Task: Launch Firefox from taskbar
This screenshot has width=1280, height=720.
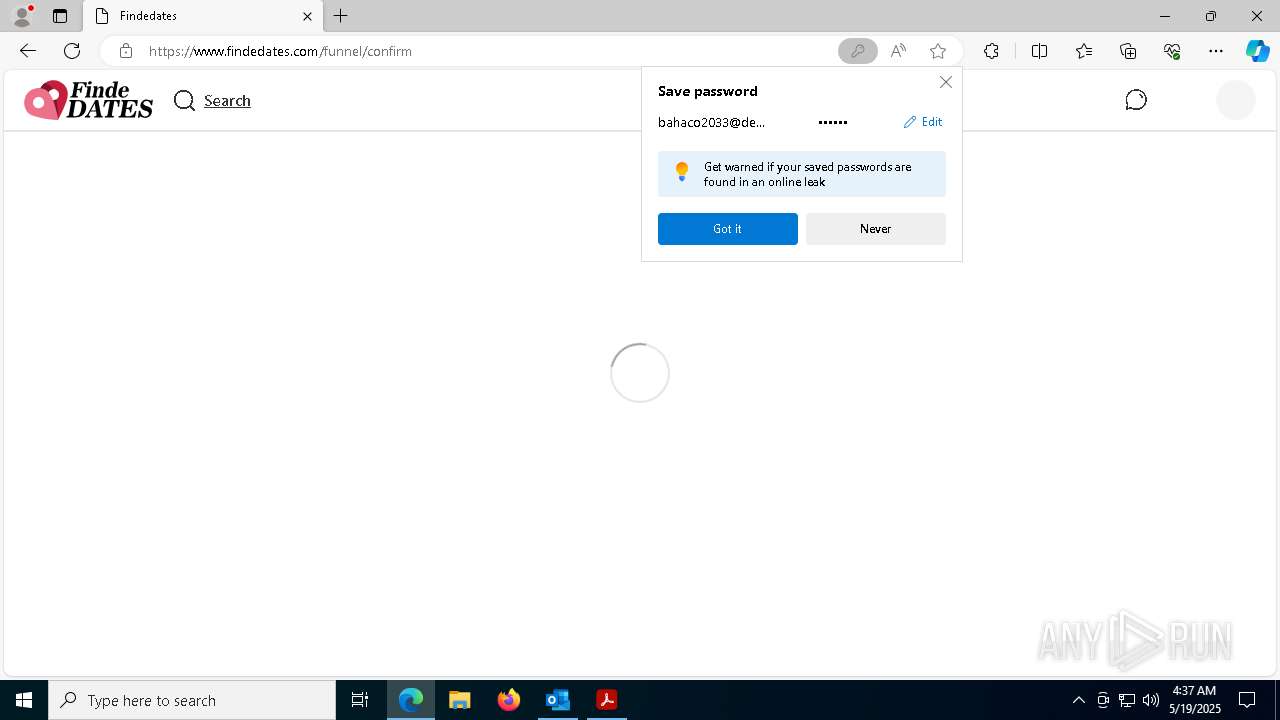Action: coord(509,700)
